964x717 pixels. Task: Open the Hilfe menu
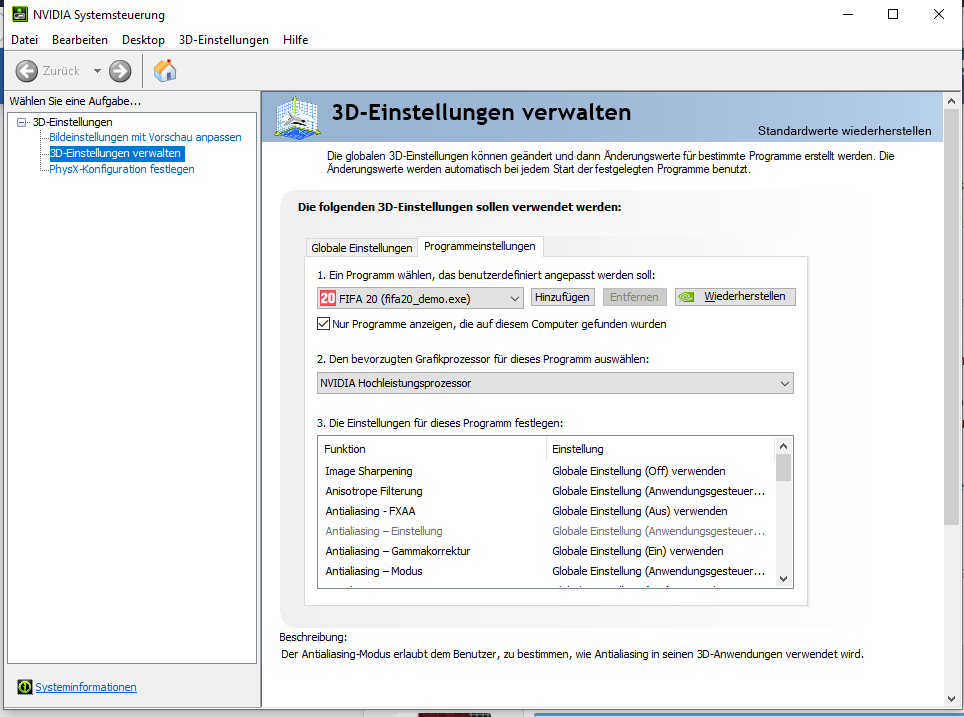[295, 40]
